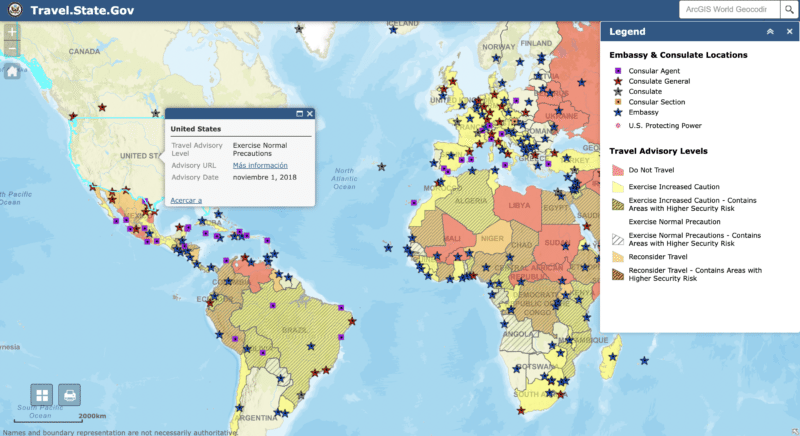The width and height of the screenshot is (800, 436).
Task: Zoom out of the map
Action: pos(11,49)
